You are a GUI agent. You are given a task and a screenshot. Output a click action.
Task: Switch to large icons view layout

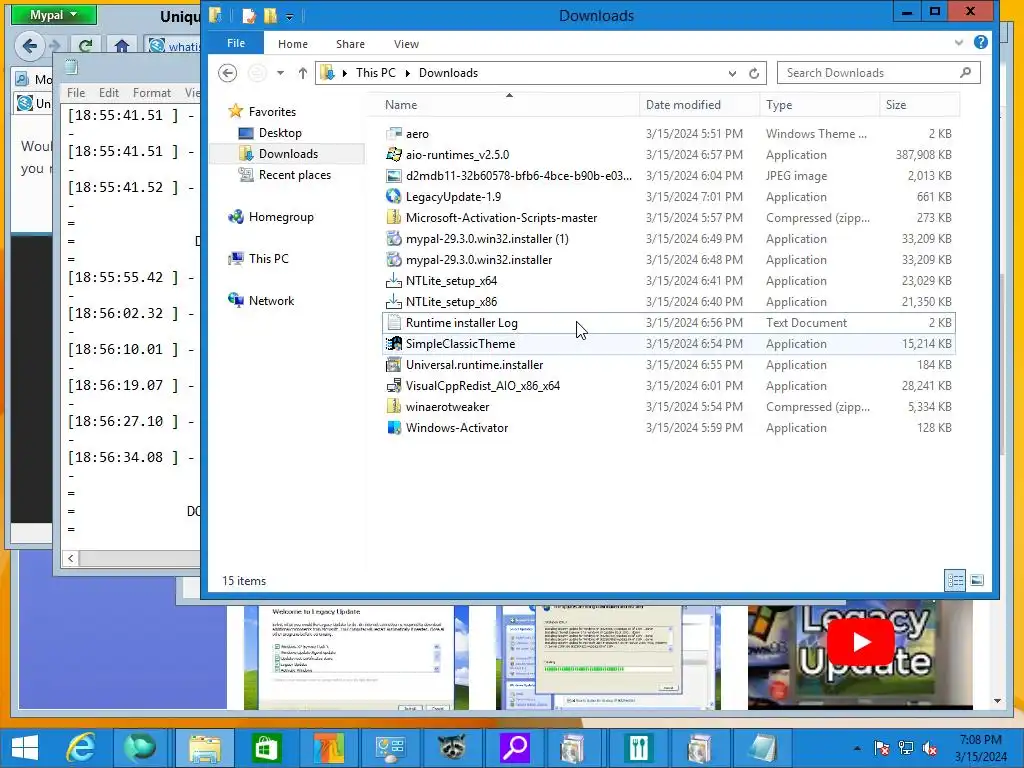(977, 580)
